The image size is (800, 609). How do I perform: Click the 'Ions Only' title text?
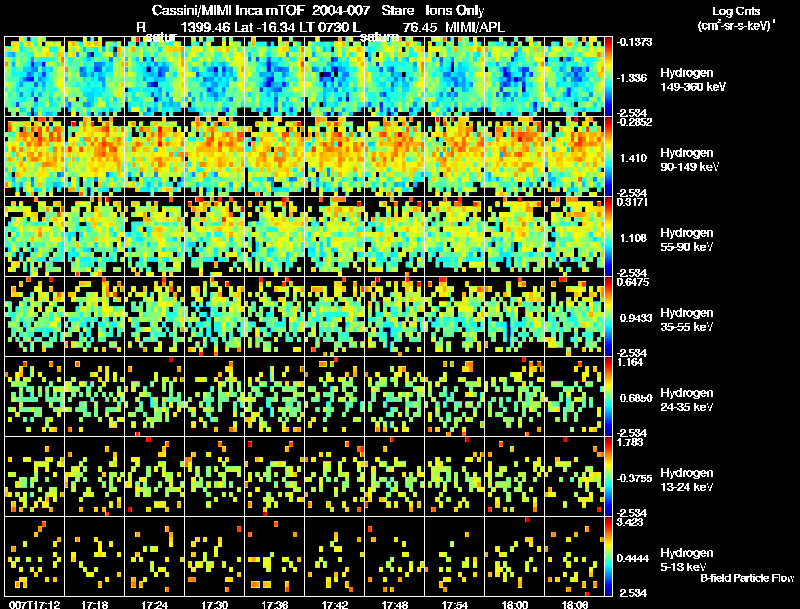(455, 10)
